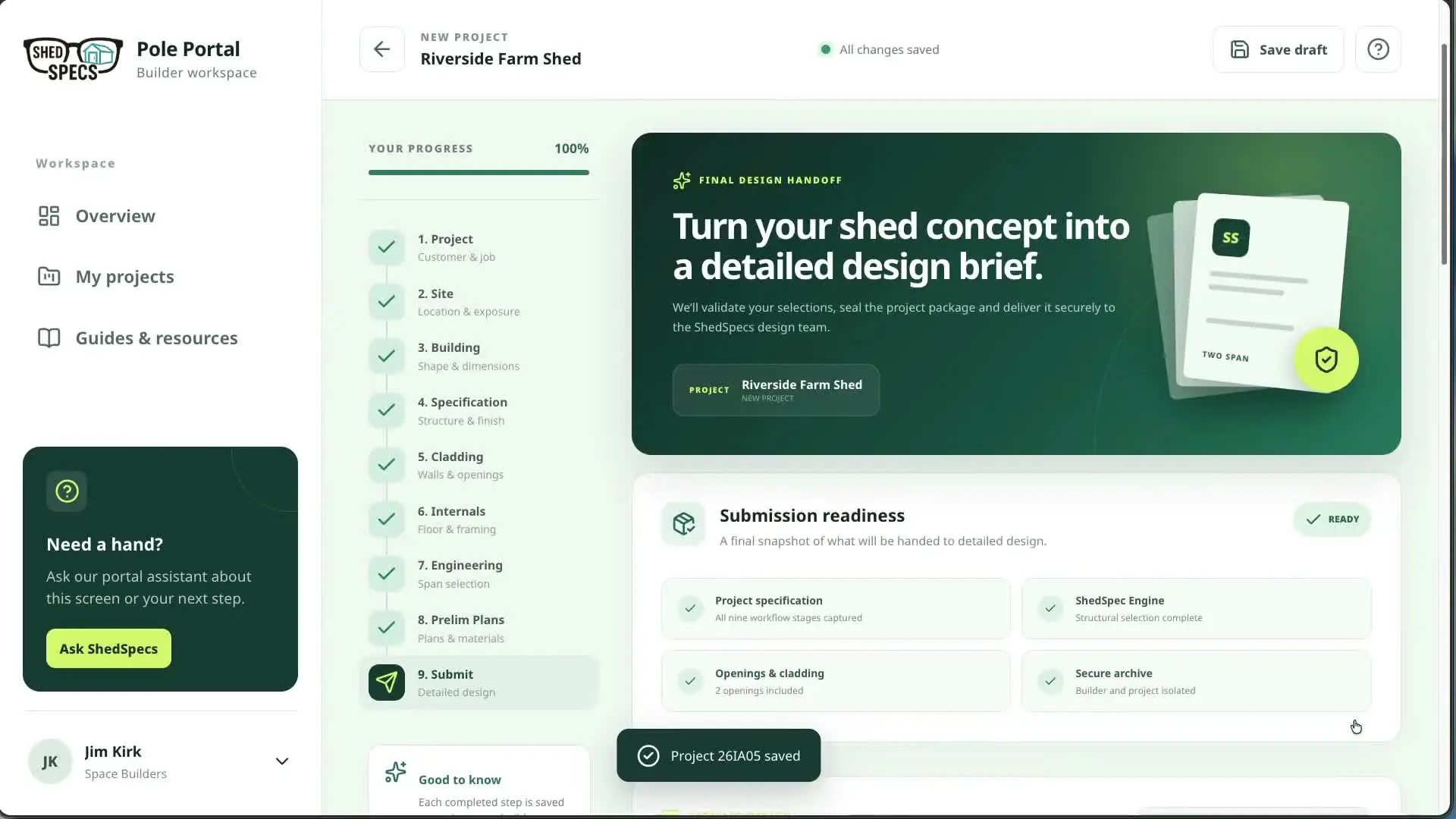Click the sparkle icon beside Final Design Handoff
Image resolution: width=1456 pixels, height=819 pixels.
[682, 180]
